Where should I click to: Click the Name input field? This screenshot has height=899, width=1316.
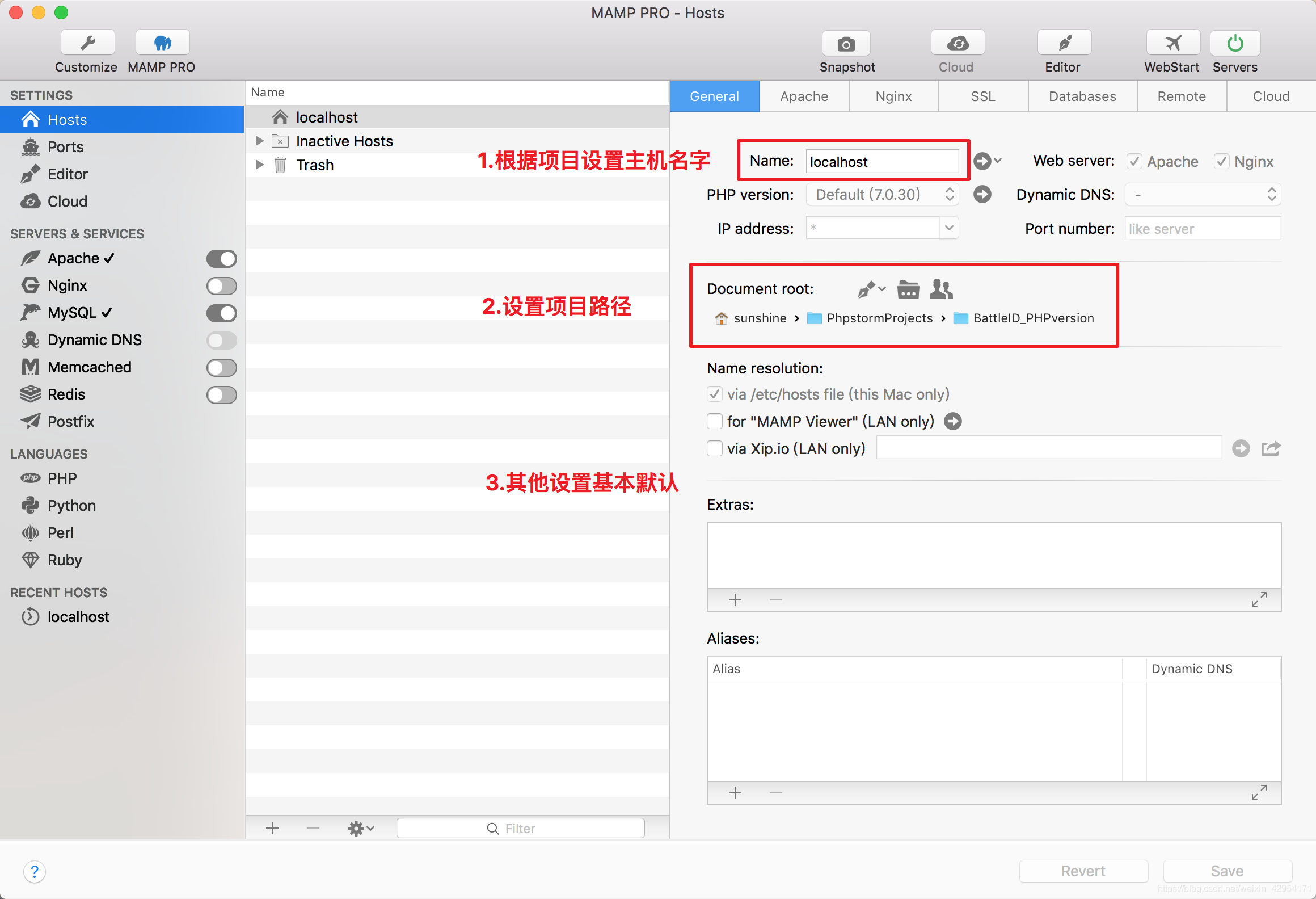883,162
